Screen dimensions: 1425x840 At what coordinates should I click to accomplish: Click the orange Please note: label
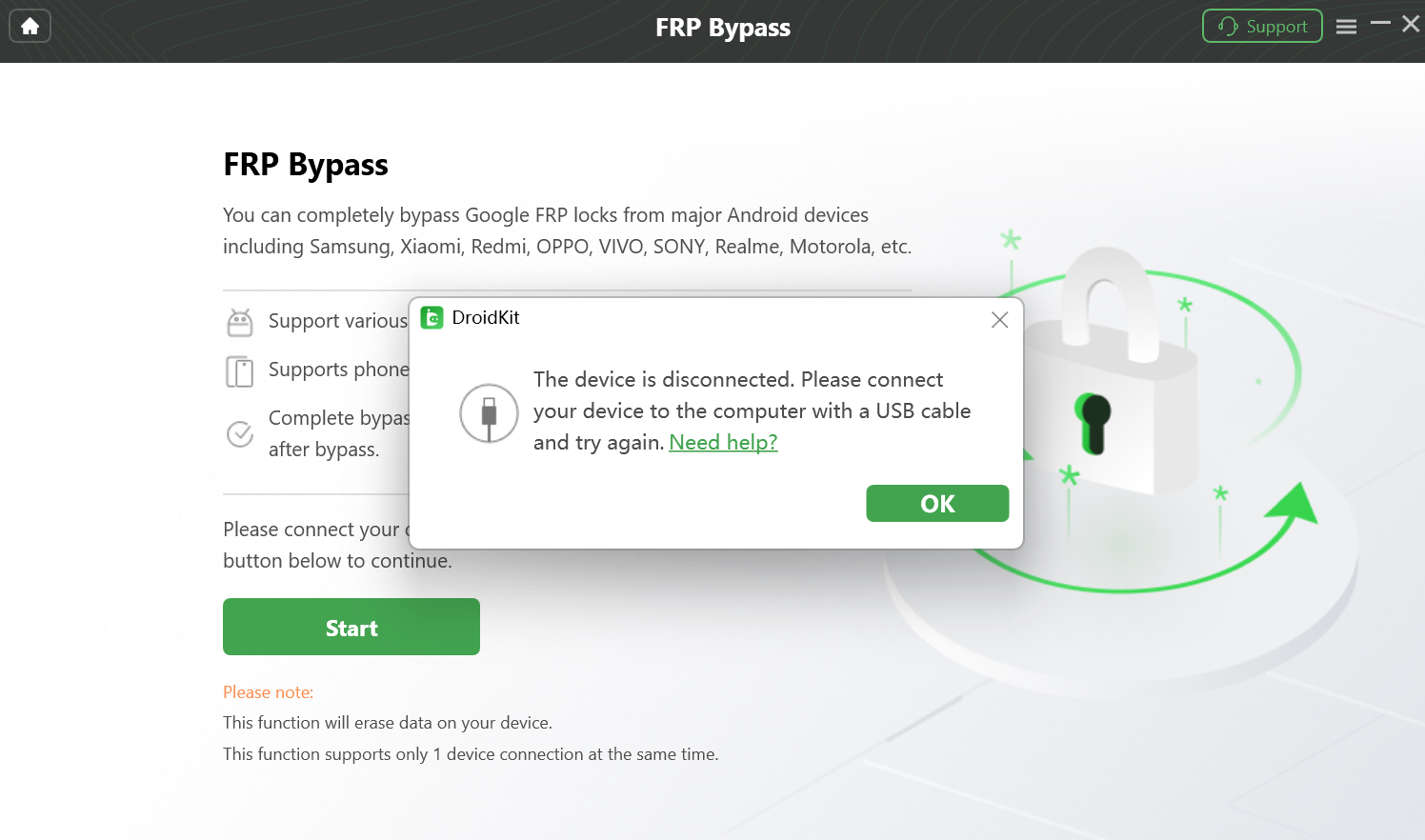click(x=268, y=692)
